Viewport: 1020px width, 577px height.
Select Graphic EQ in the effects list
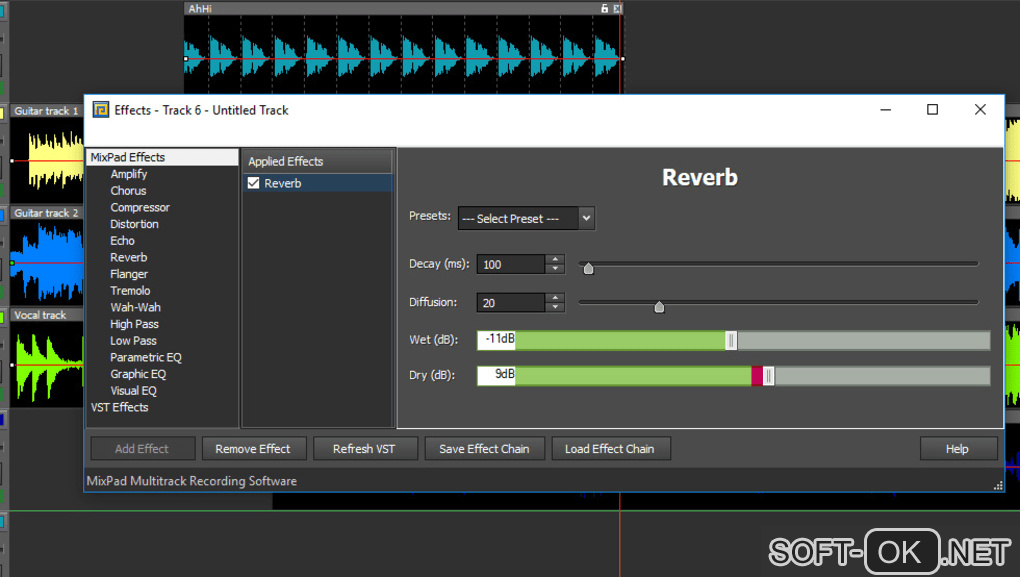pyautogui.click(x=138, y=374)
